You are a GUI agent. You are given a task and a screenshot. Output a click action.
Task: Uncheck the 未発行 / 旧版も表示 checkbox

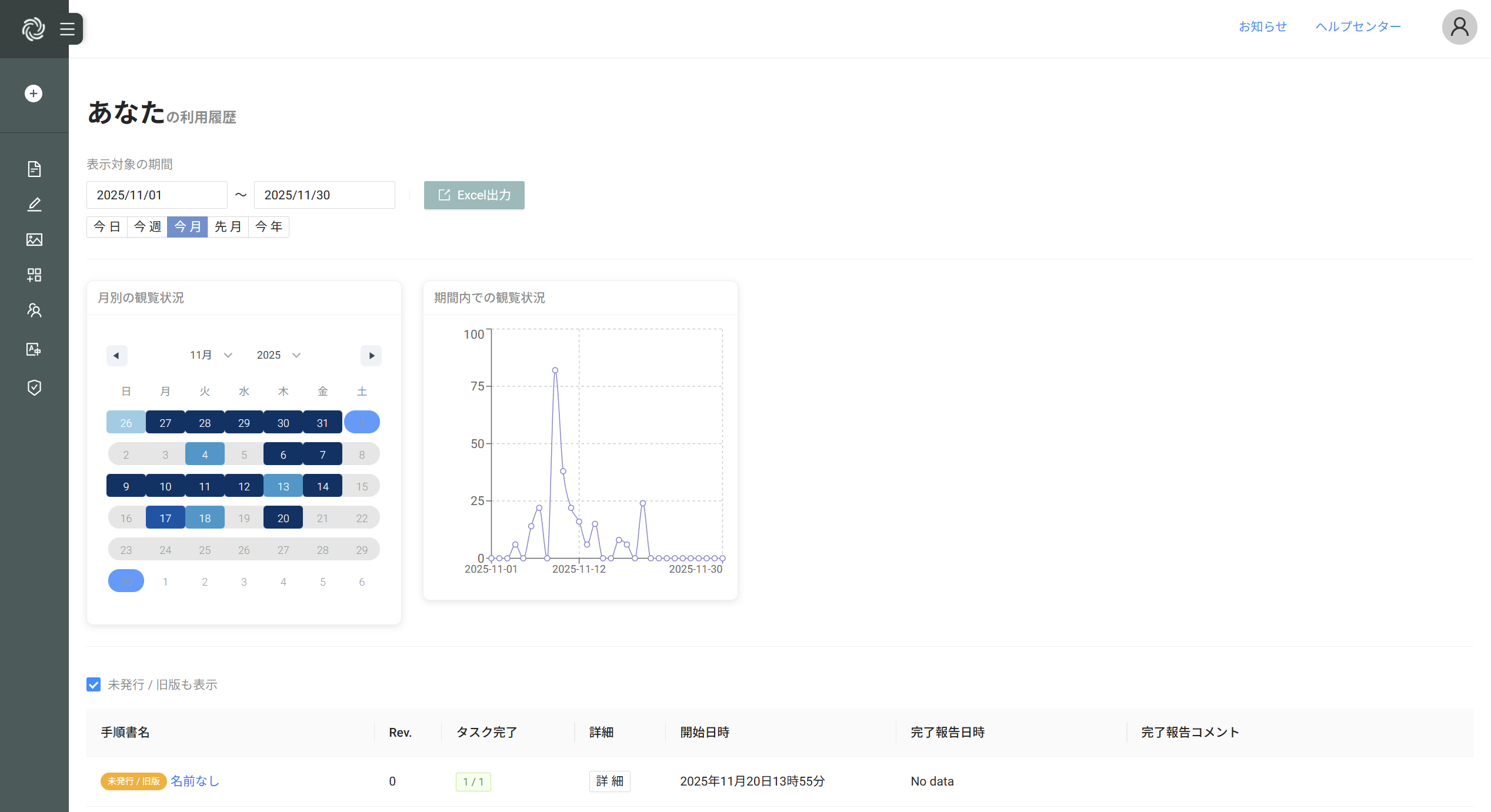point(94,684)
